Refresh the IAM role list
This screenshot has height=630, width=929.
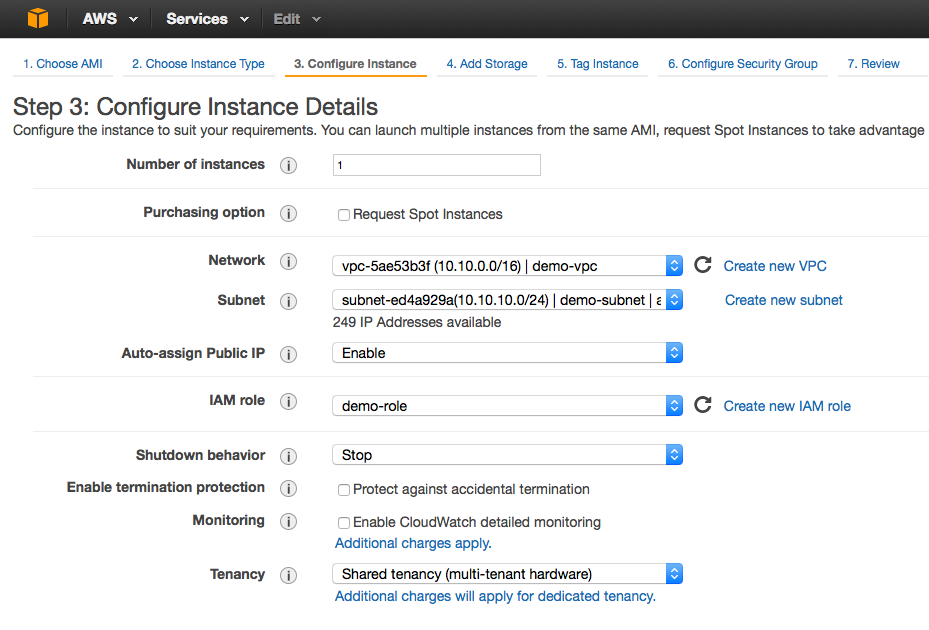pyautogui.click(x=703, y=405)
